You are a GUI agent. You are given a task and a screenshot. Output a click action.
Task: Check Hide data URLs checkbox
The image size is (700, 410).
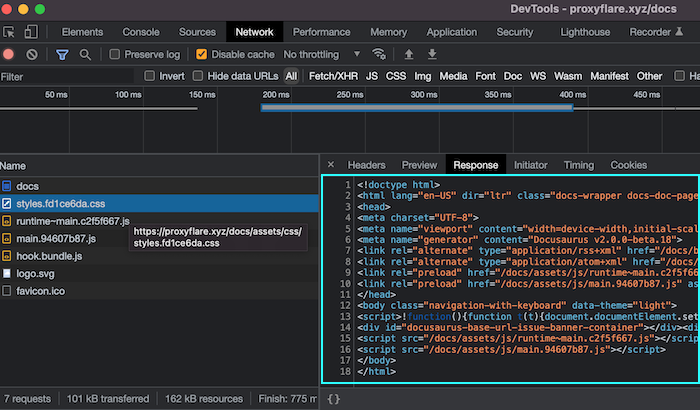click(198, 76)
